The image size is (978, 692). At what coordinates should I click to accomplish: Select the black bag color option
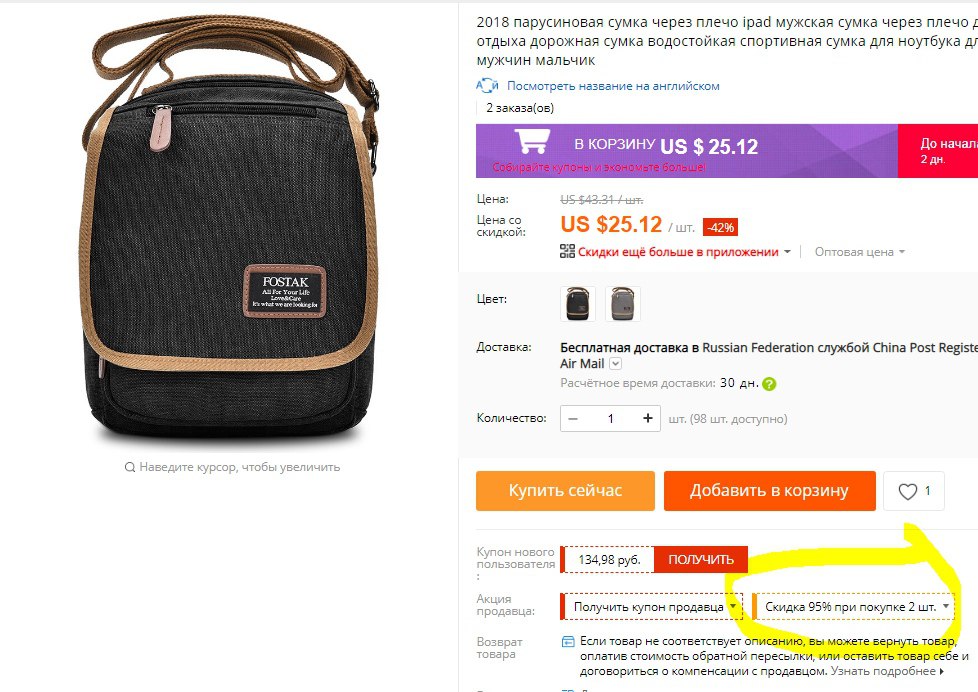pyautogui.click(x=578, y=303)
